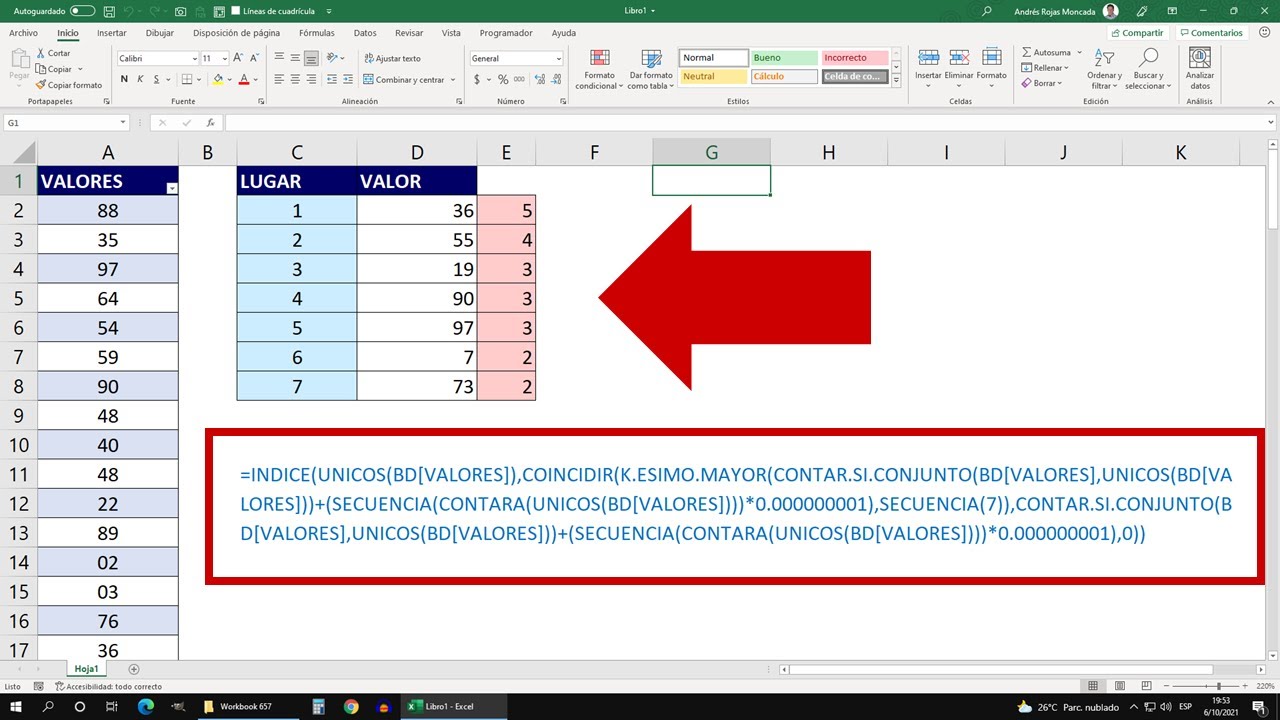Use the Copiar formato brush
The image size is (1280, 720).
tap(69, 85)
